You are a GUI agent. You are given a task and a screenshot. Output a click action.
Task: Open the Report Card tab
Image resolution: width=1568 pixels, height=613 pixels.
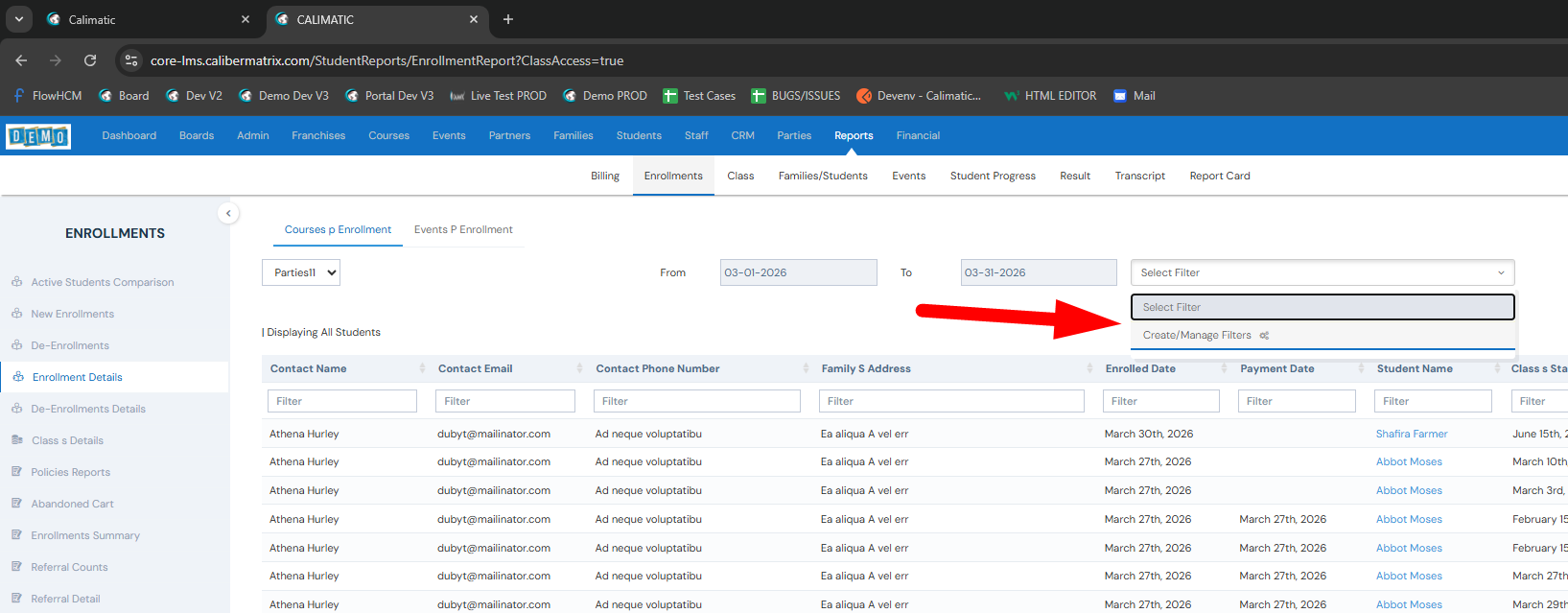[x=1220, y=176]
